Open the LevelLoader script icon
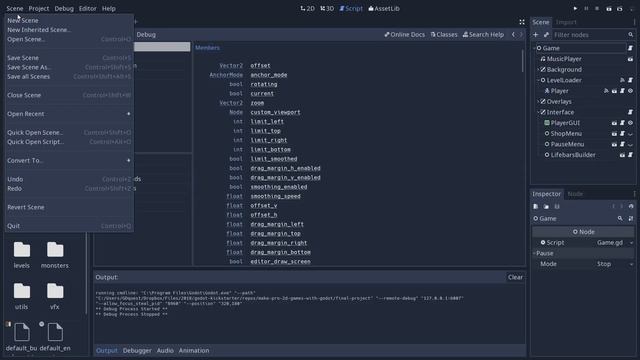640x360 pixels. (630, 80)
